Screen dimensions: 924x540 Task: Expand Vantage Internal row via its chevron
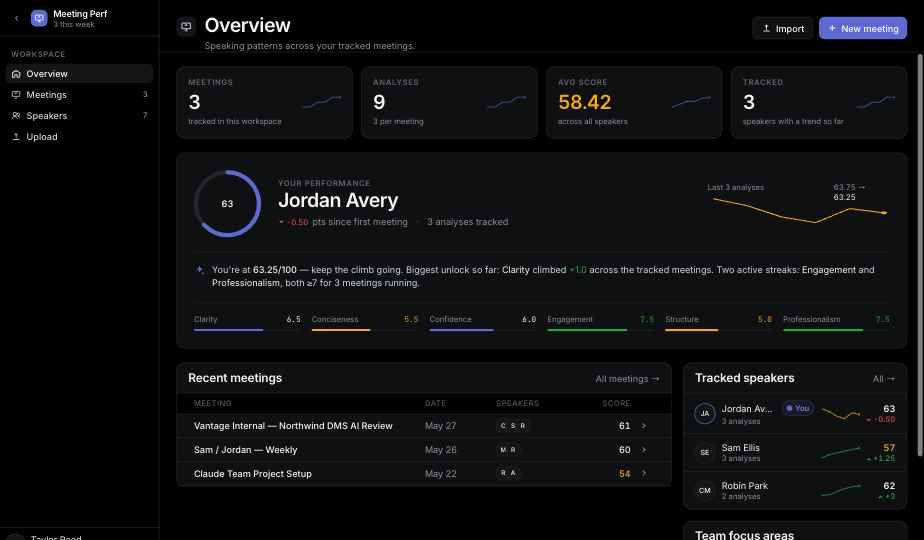644,426
